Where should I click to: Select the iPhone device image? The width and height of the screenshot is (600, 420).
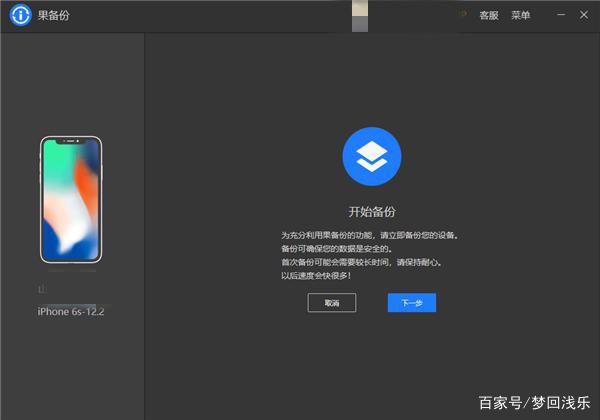point(71,198)
